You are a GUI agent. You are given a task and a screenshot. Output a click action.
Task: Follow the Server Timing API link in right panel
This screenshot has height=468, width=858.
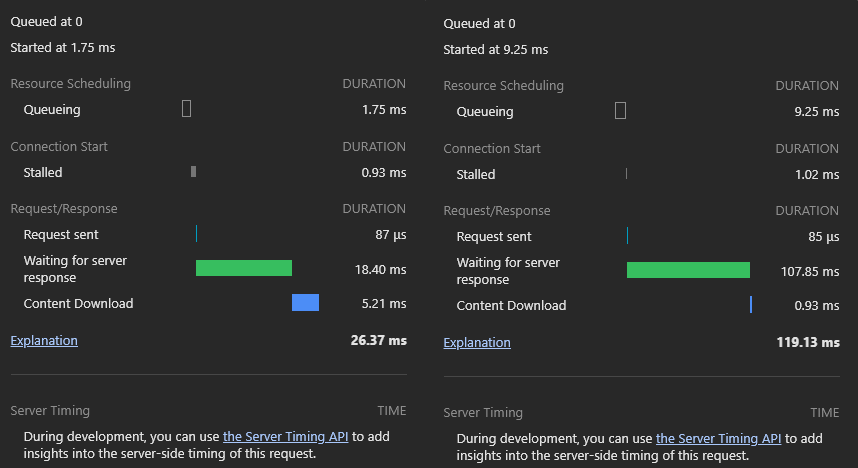718,438
